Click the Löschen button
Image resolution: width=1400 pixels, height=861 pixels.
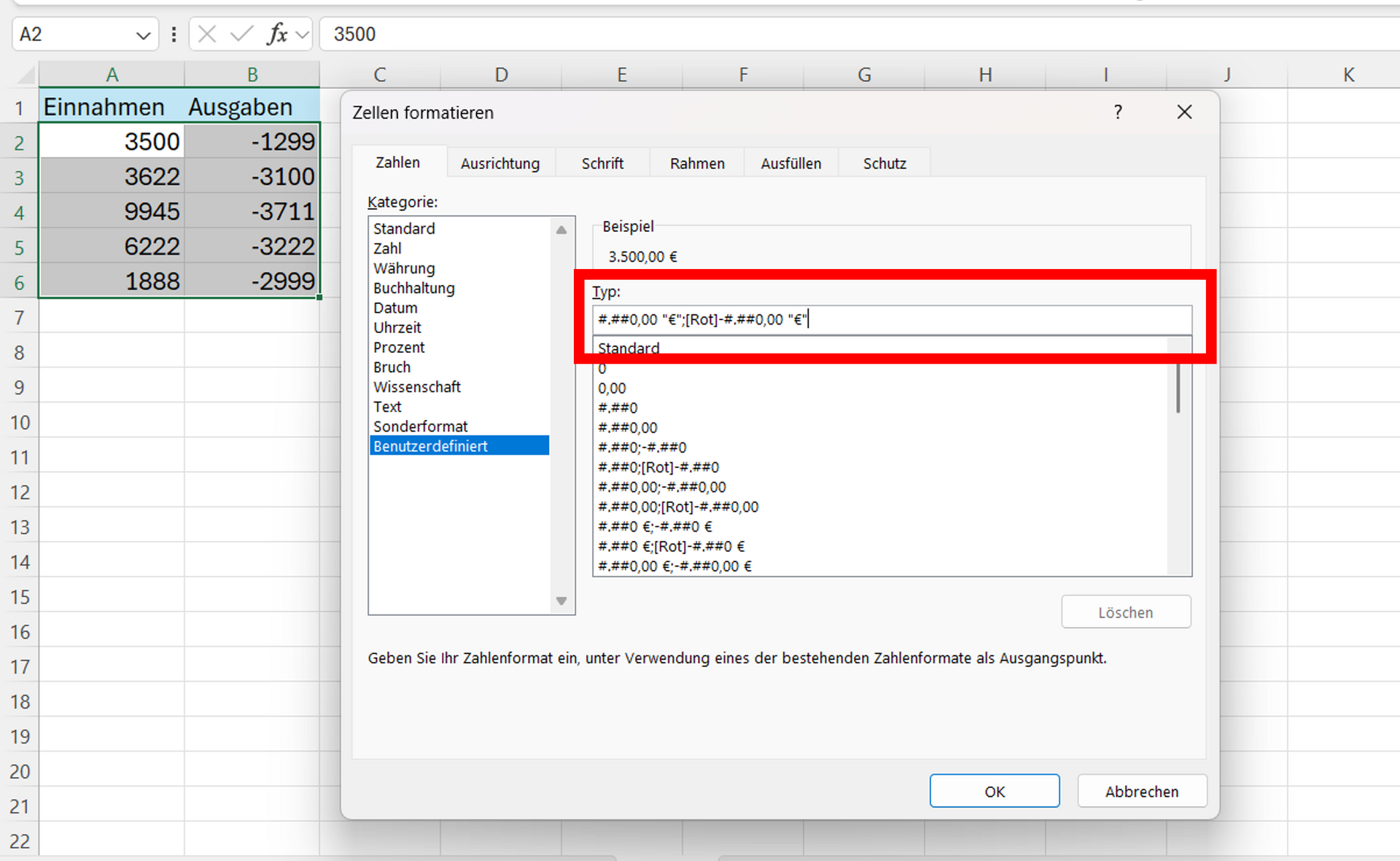1125,612
